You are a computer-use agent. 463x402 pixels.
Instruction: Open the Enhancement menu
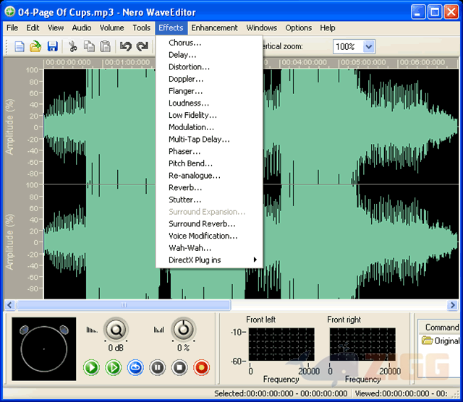point(214,28)
